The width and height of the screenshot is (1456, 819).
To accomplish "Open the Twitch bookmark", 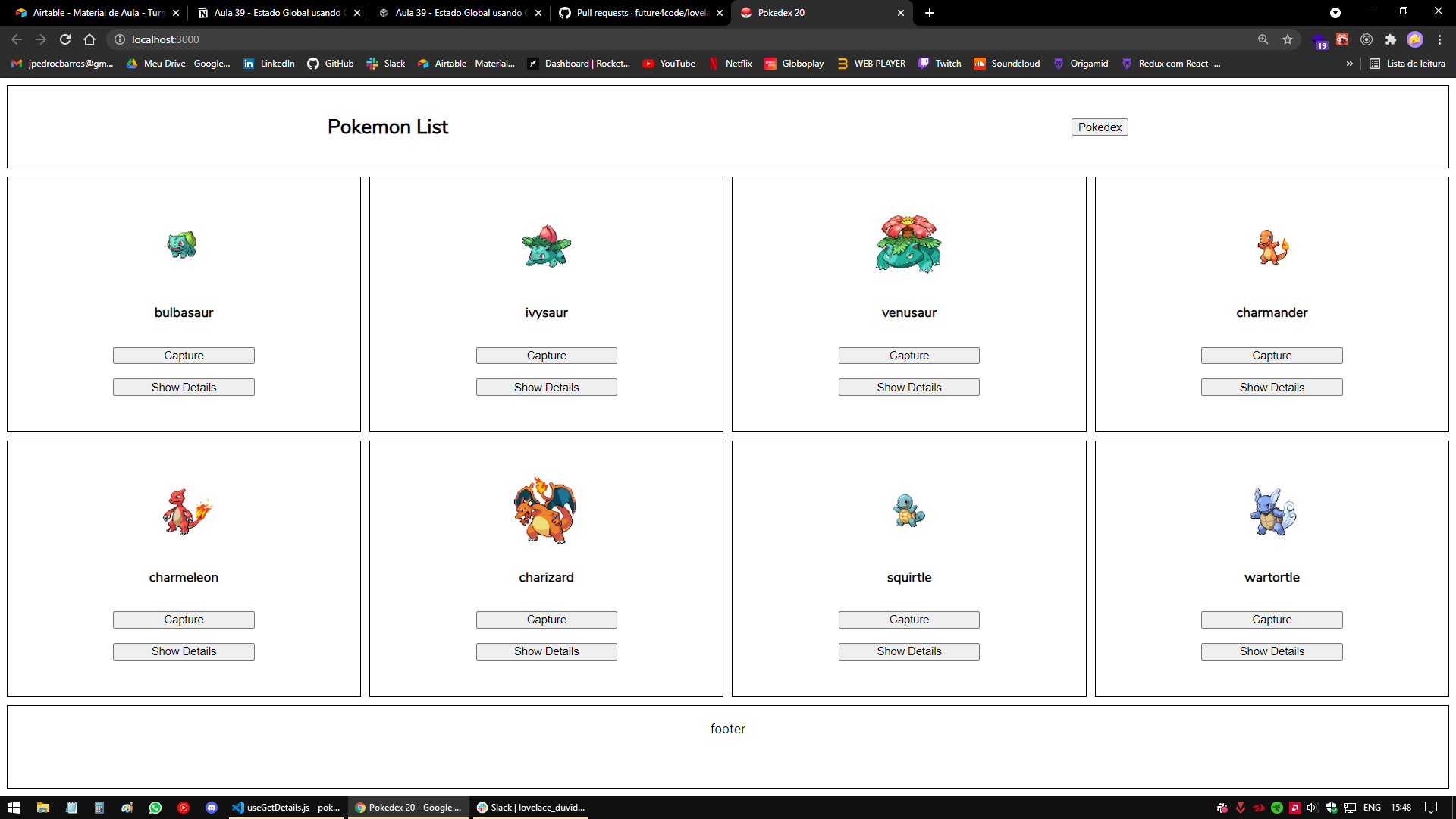I will point(940,64).
